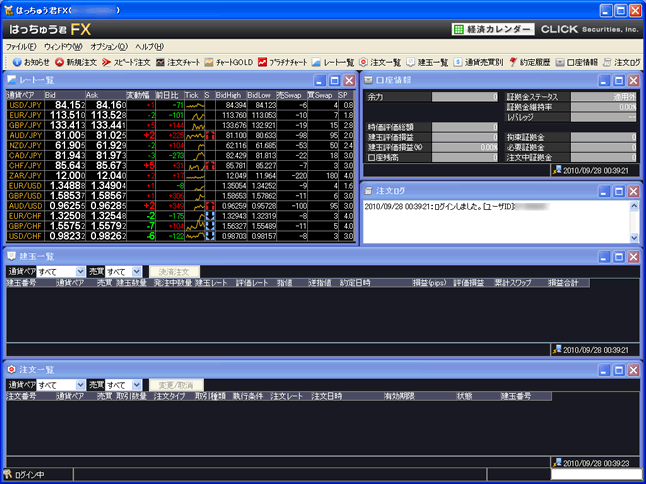Open 注文チャート order chart

click(x=178, y=62)
